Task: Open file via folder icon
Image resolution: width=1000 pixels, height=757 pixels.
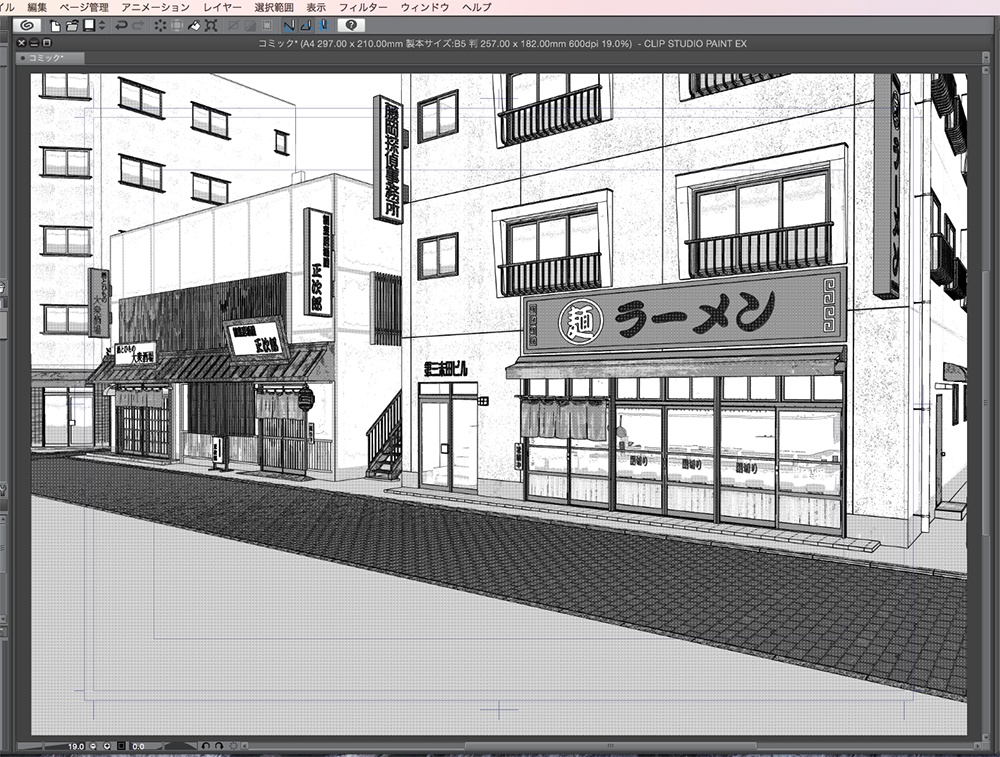Action: pos(72,26)
